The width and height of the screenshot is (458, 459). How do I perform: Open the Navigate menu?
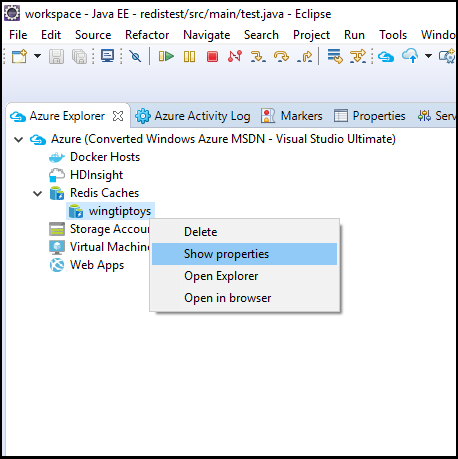(x=207, y=35)
